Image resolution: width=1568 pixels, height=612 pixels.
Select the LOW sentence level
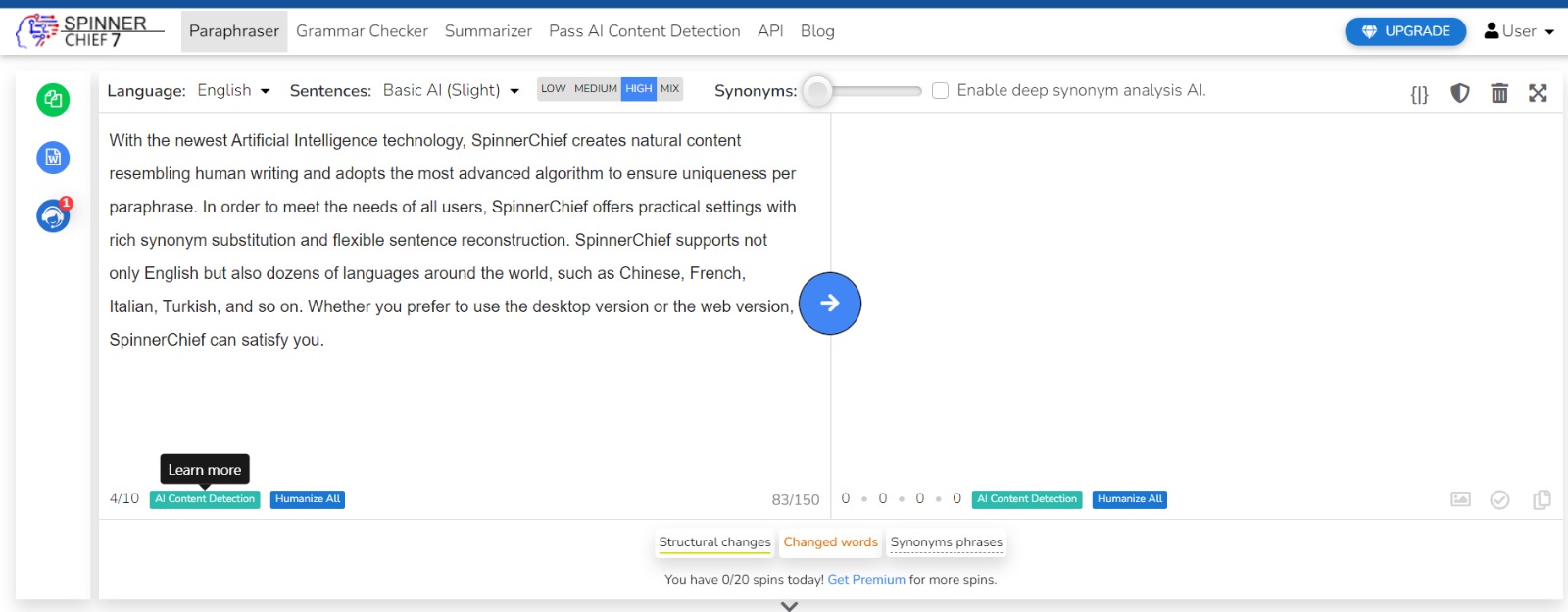point(554,89)
